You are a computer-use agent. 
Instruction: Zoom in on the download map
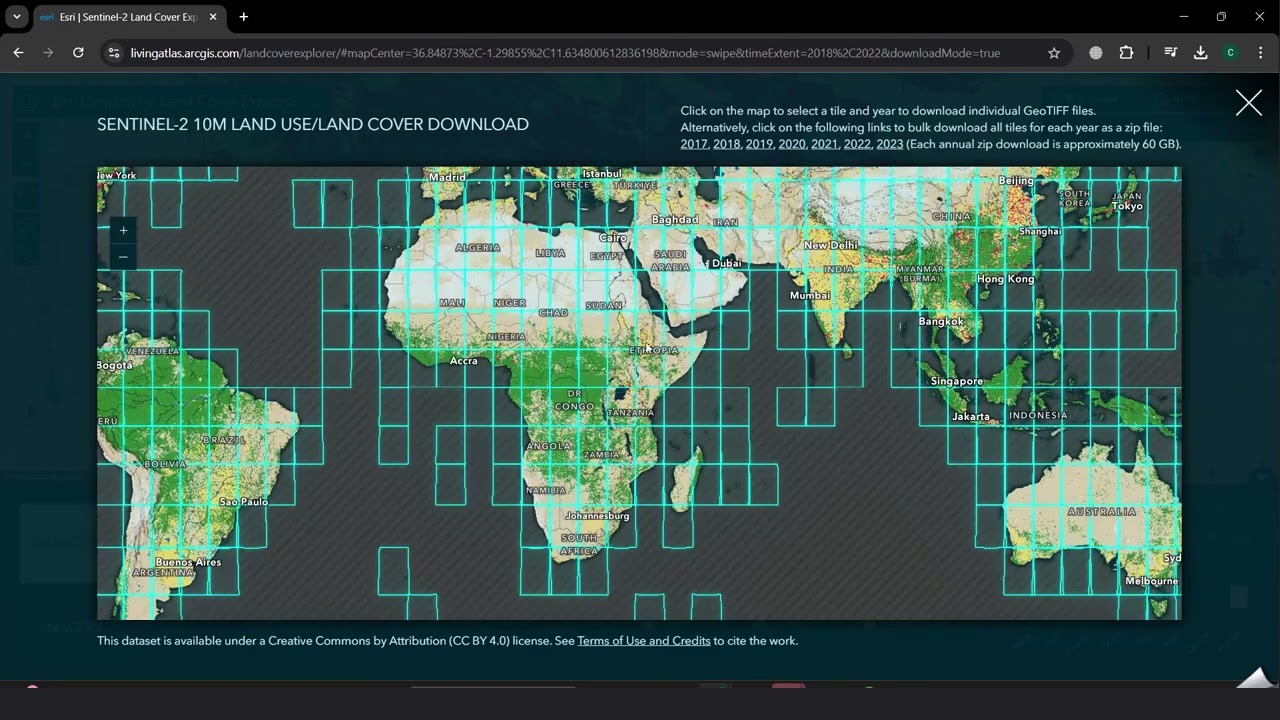pyautogui.click(x=123, y=231)
